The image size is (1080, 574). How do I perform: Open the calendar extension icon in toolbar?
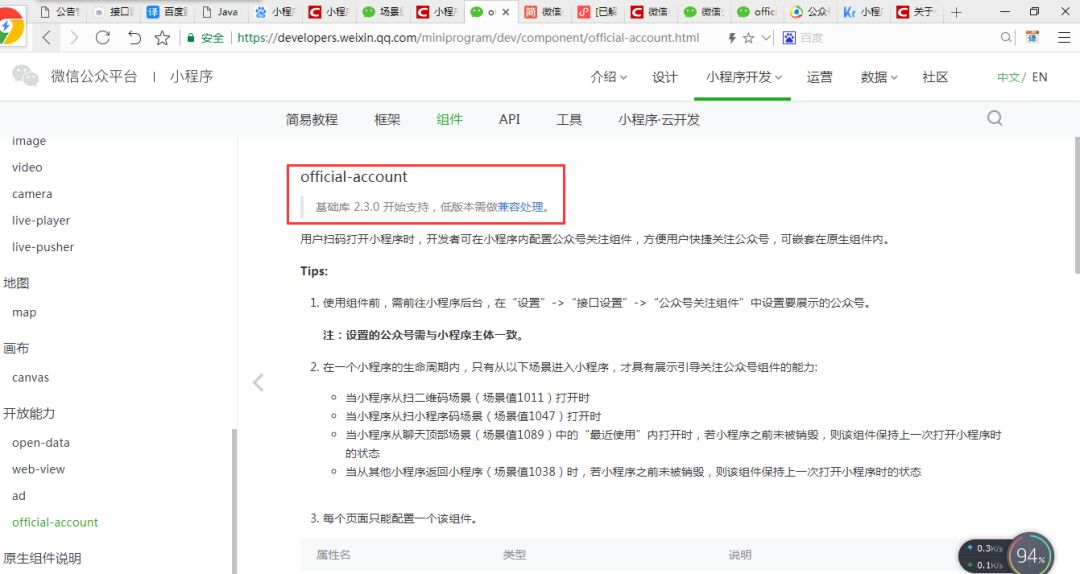pos(1032,37)
